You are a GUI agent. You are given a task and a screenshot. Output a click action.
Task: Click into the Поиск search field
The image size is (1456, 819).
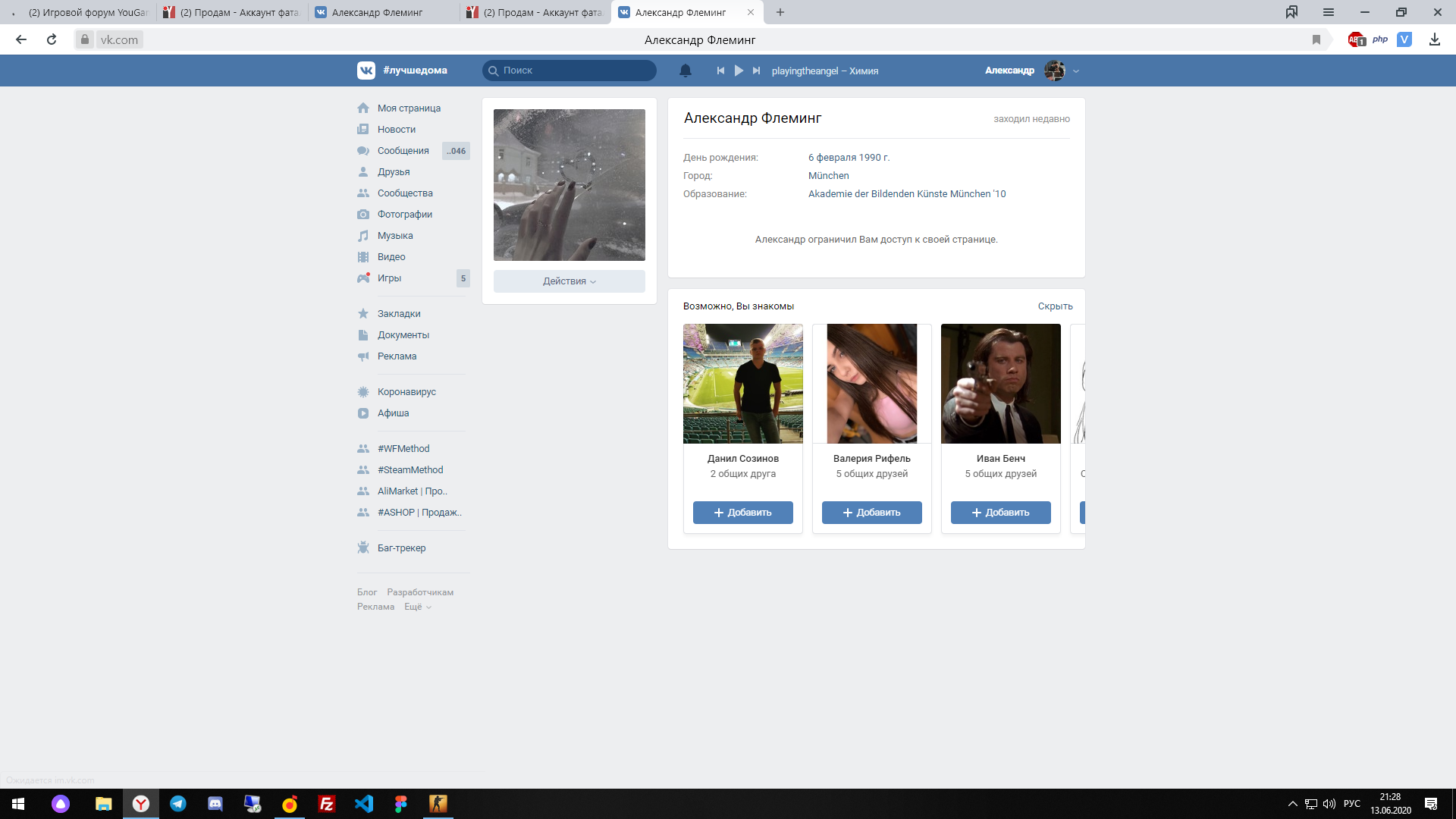pyautogui.click(x=576, y=71)
